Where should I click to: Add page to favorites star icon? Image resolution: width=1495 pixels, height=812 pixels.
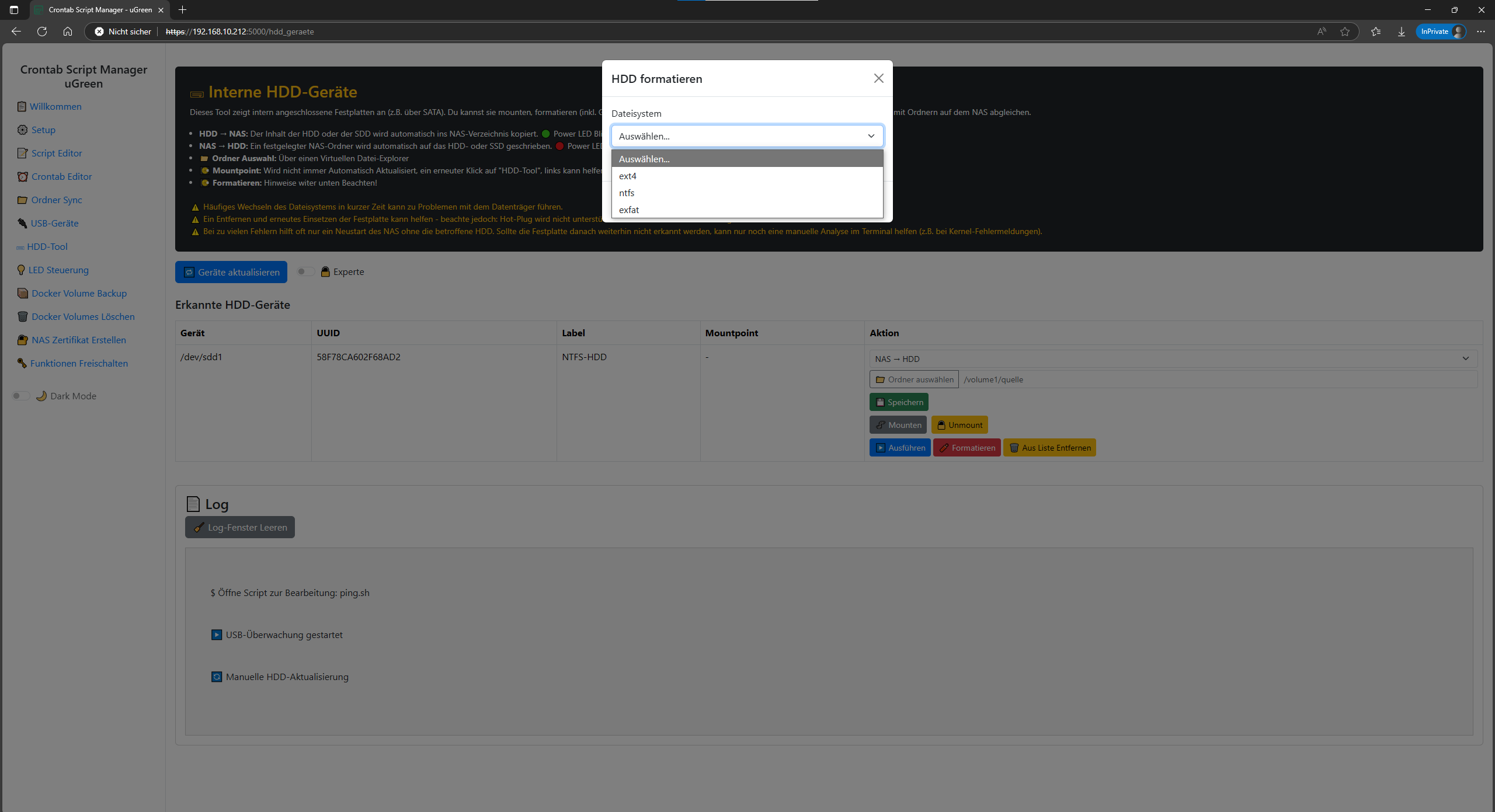pos(1345,32)
